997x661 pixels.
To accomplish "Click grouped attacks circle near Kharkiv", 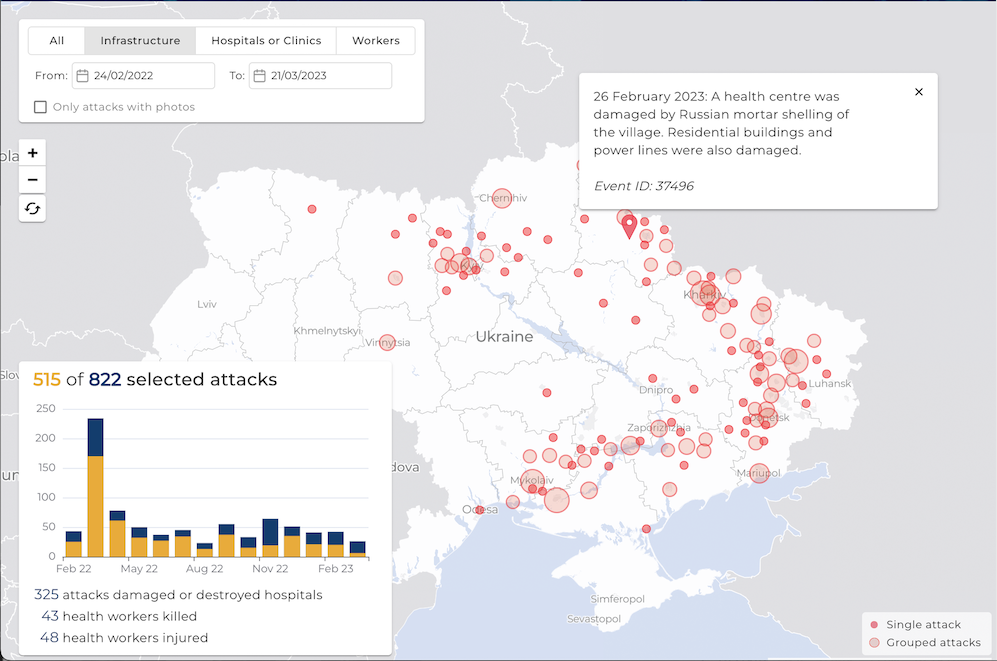I will (705, 294).
